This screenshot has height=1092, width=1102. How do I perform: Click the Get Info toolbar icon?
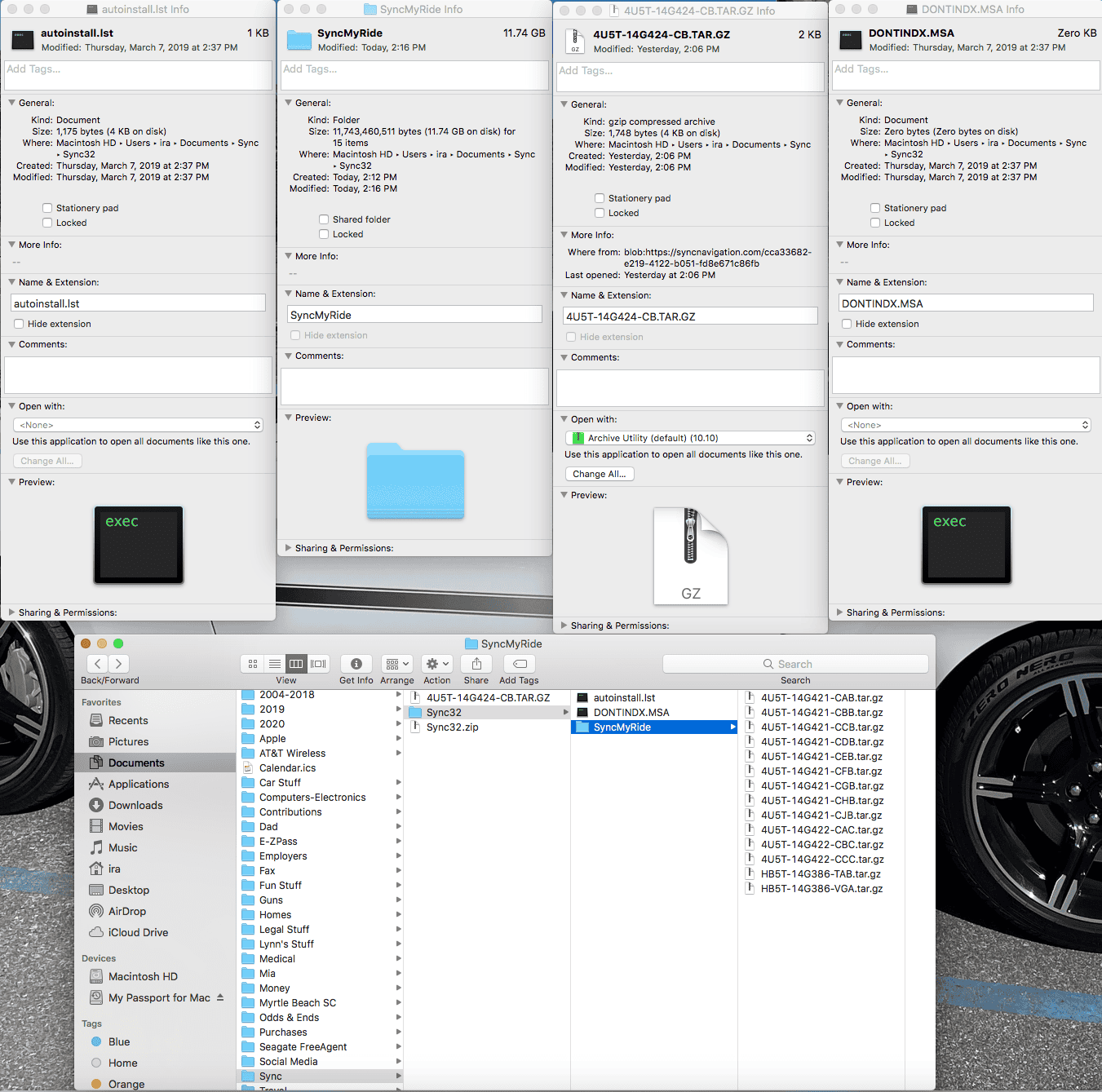click(x=356, y=664)
